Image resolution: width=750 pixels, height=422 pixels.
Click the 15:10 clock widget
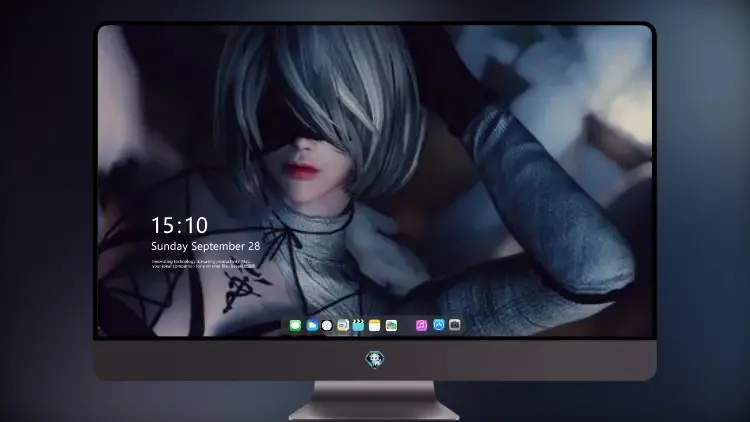pyautogui.click(x=179, y=225)
